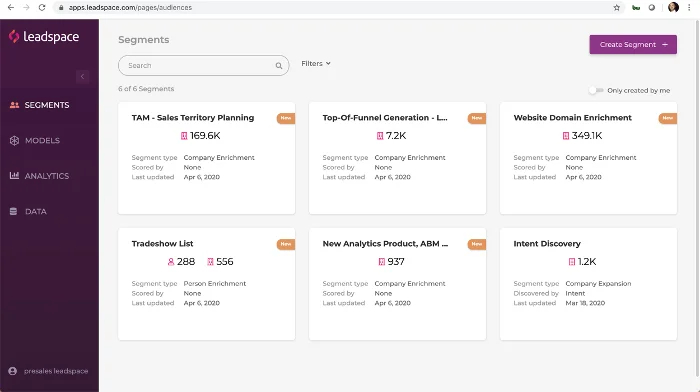Click the company icon beside 169.6K
This screenshot has width=700, height=392.
point(184,136)
